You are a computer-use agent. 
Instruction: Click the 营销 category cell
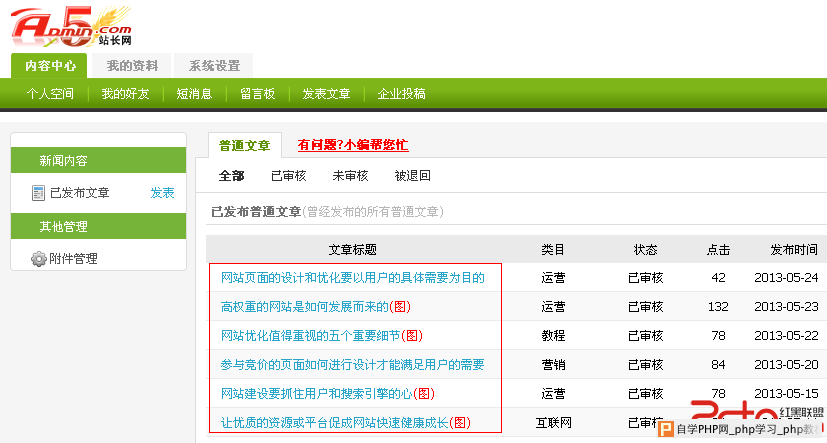click(553, 365)
